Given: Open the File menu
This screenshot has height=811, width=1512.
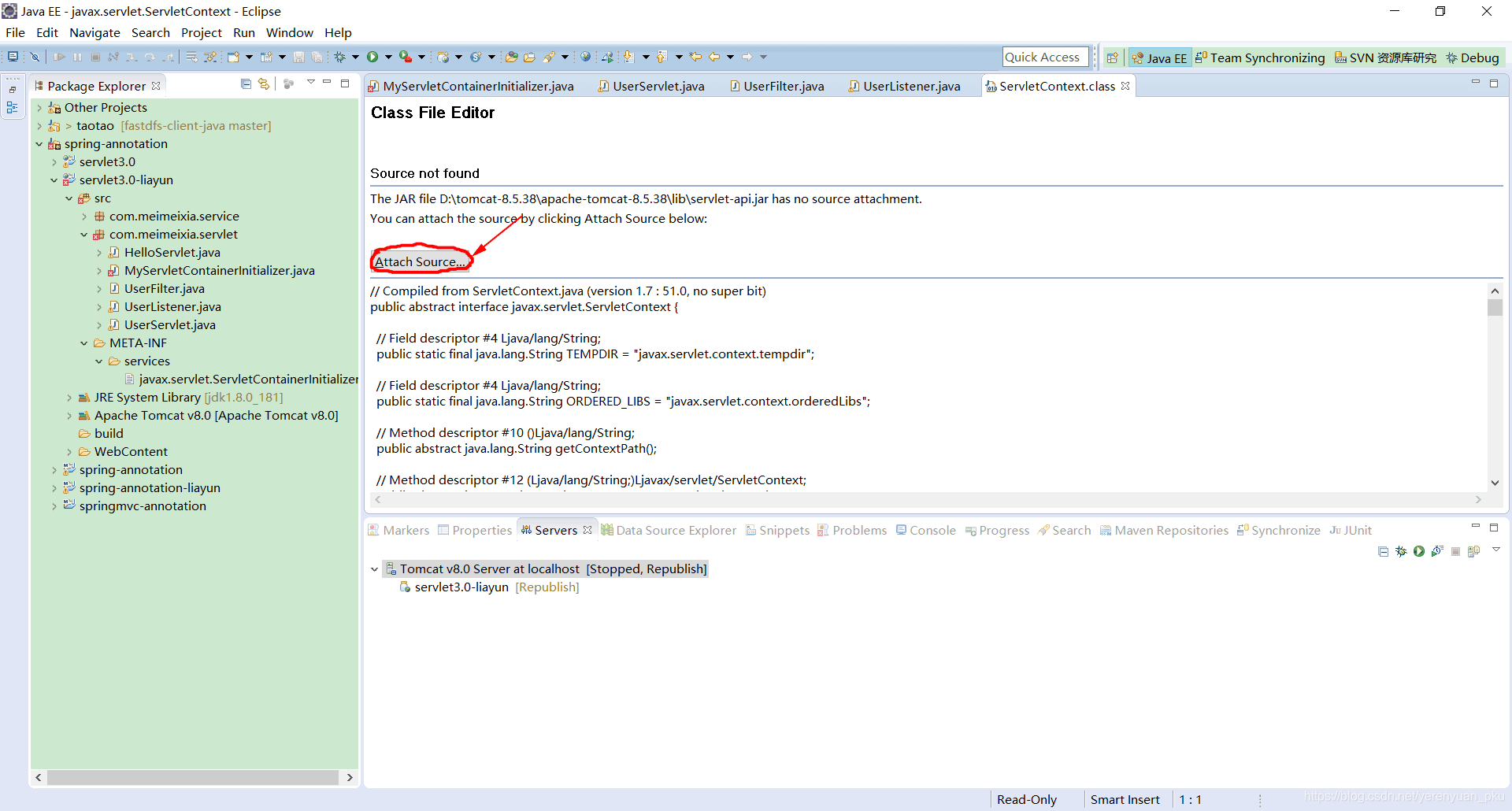Looking at the screenshot, I should pyautogui.click(x=15, y=32).
